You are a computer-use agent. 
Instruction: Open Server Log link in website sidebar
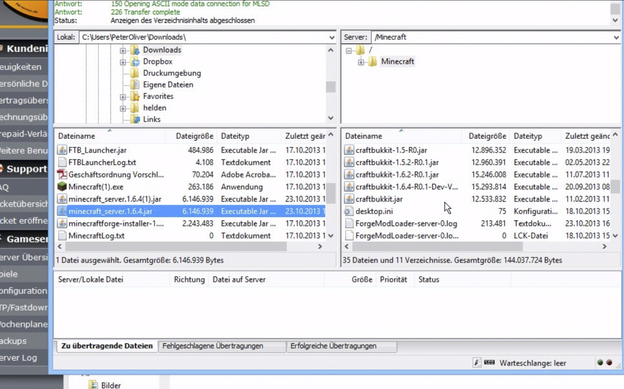pyautogui.click(x=19, y=358)
